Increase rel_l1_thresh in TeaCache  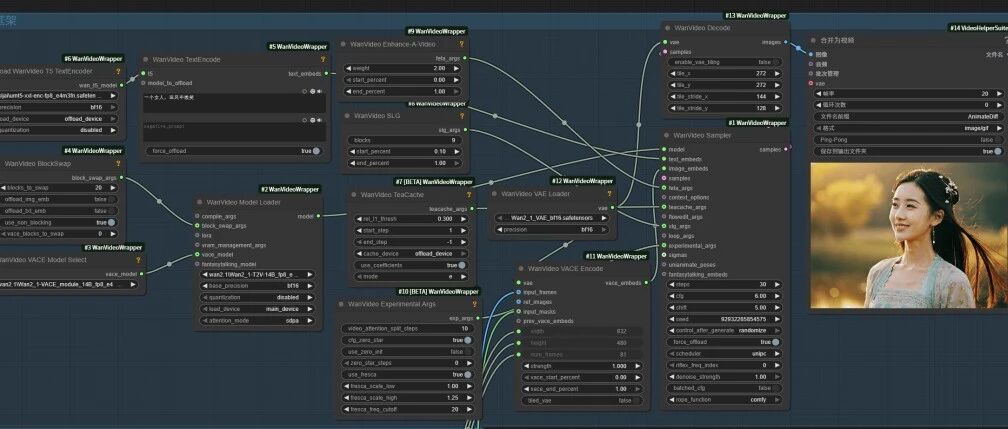click(x=463, y=219)
